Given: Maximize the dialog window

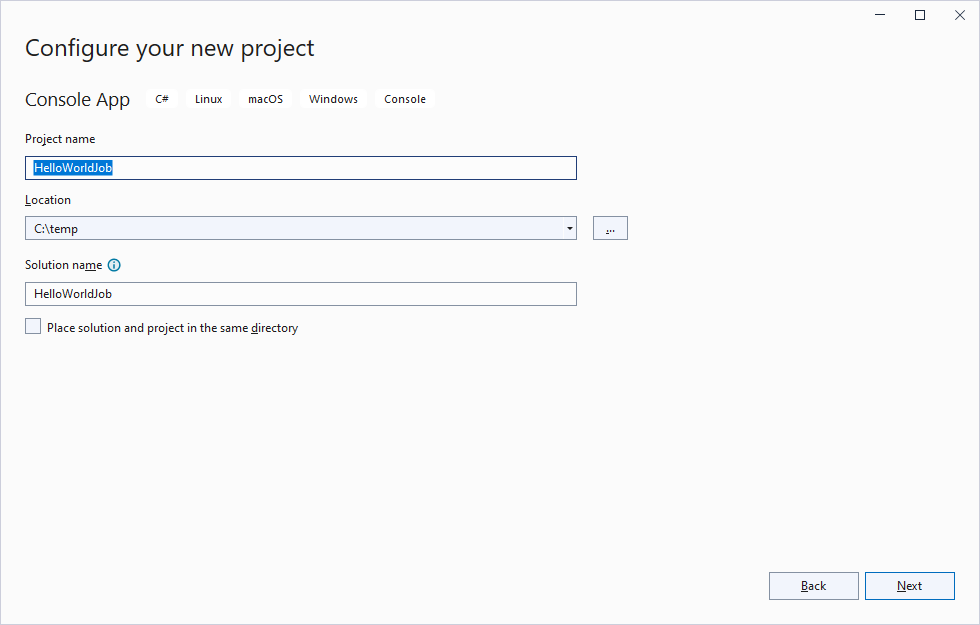Looking at the screenshot, I should 920,15.
